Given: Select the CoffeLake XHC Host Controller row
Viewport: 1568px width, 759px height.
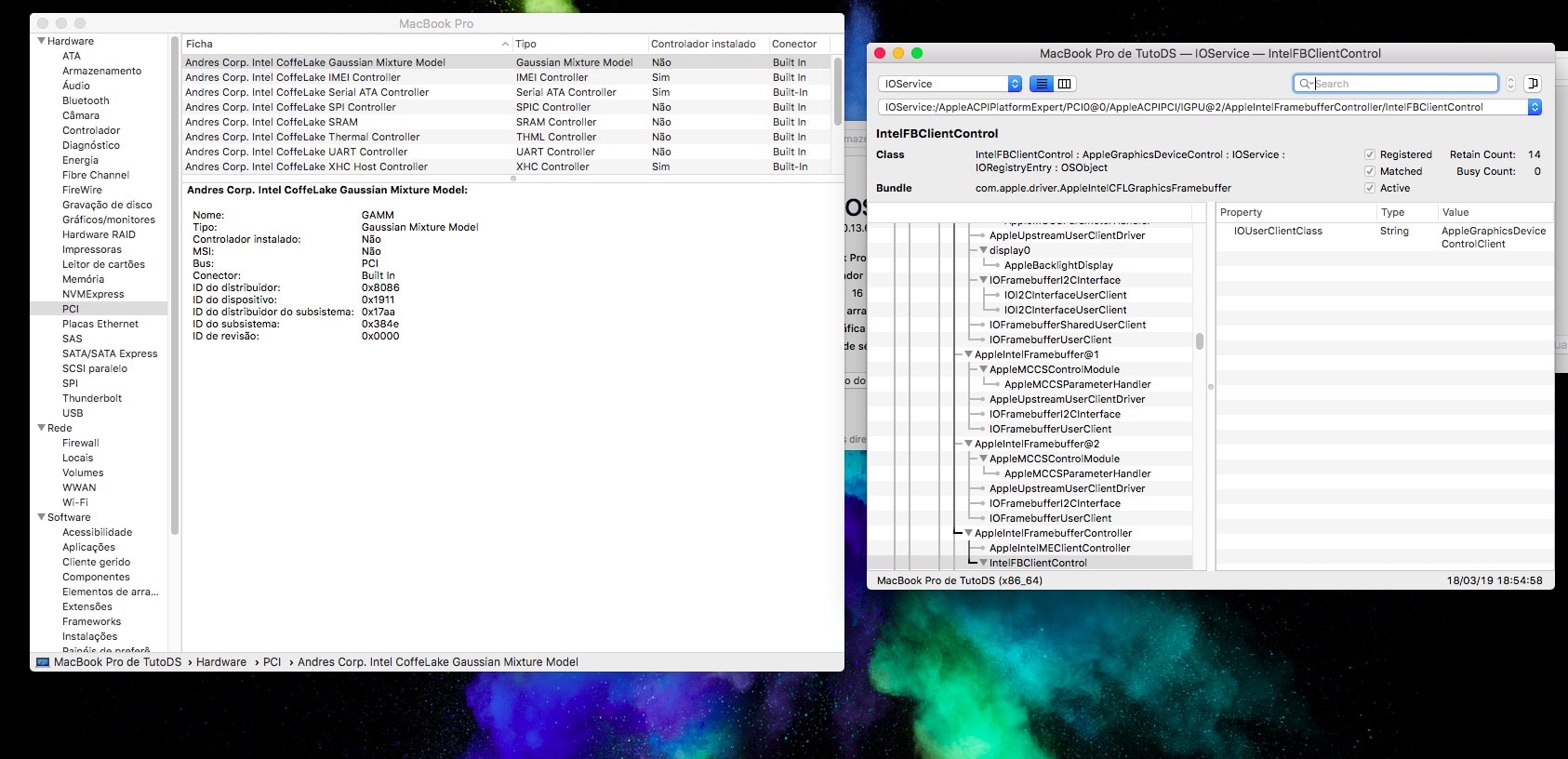Looking at the screenshot, I should click(506, 166).
